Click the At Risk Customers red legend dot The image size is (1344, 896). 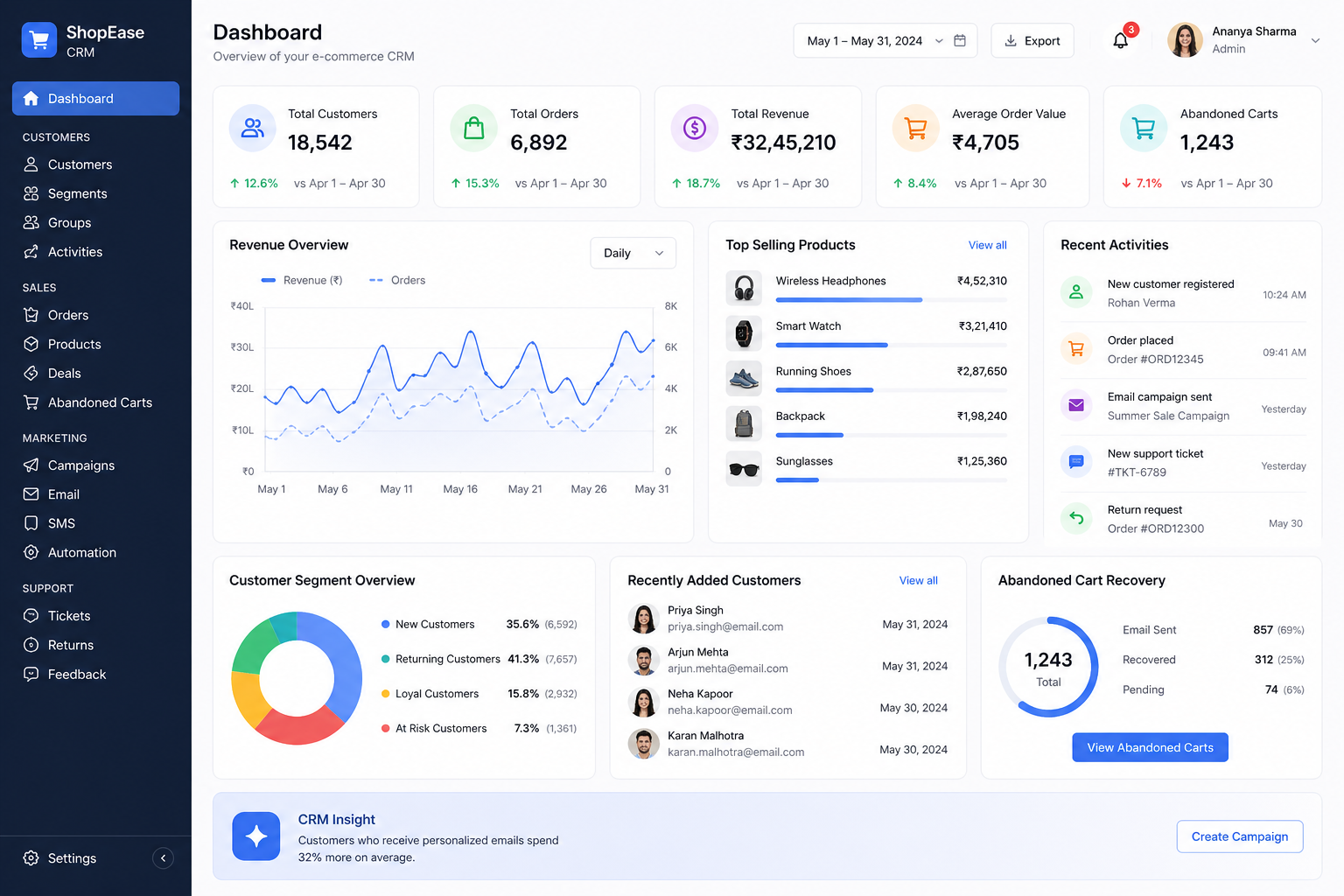coord(385,728)
